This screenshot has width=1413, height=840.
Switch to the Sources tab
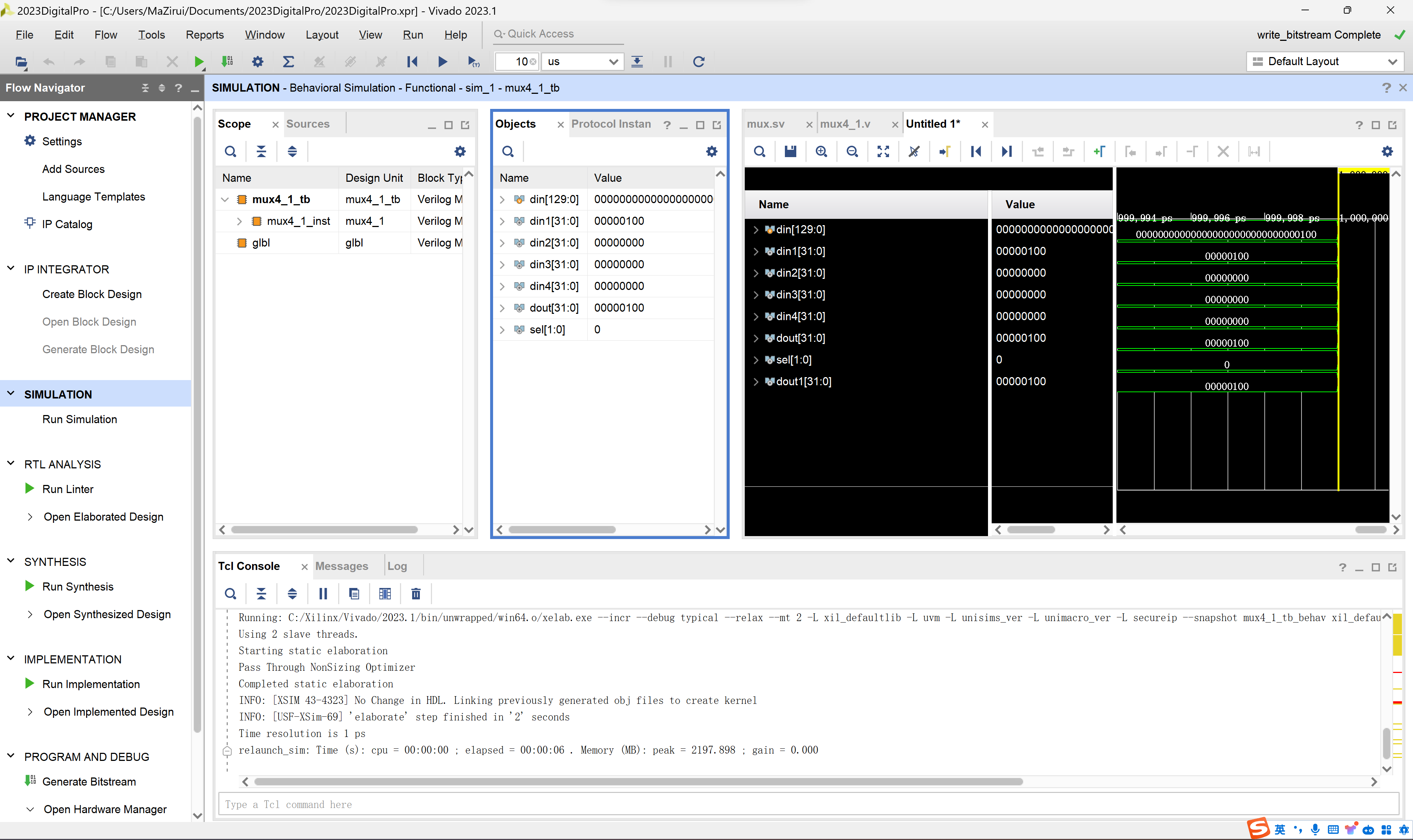click(307, 123)
